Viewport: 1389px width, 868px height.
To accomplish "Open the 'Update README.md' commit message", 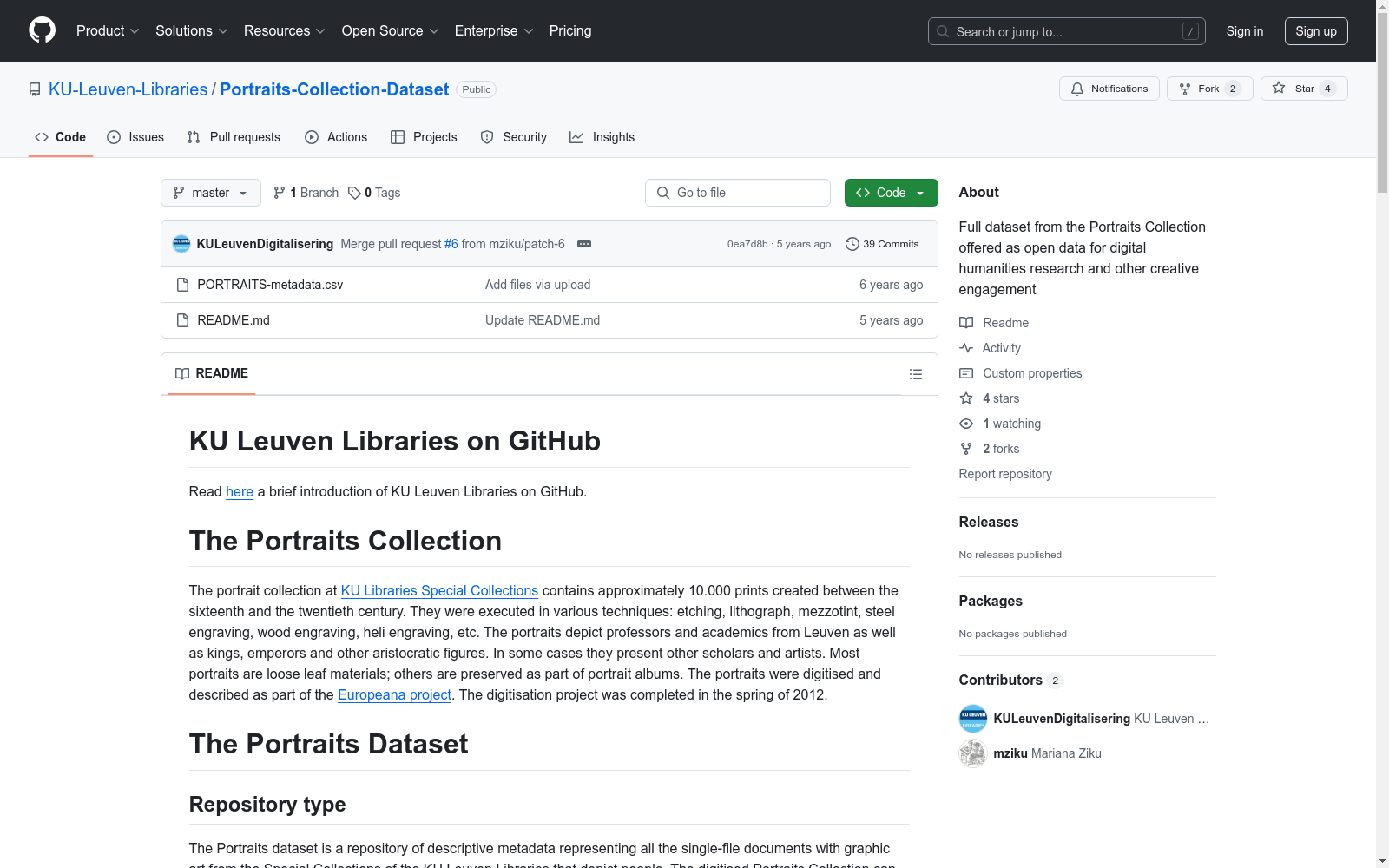I will tap(543, 320).
